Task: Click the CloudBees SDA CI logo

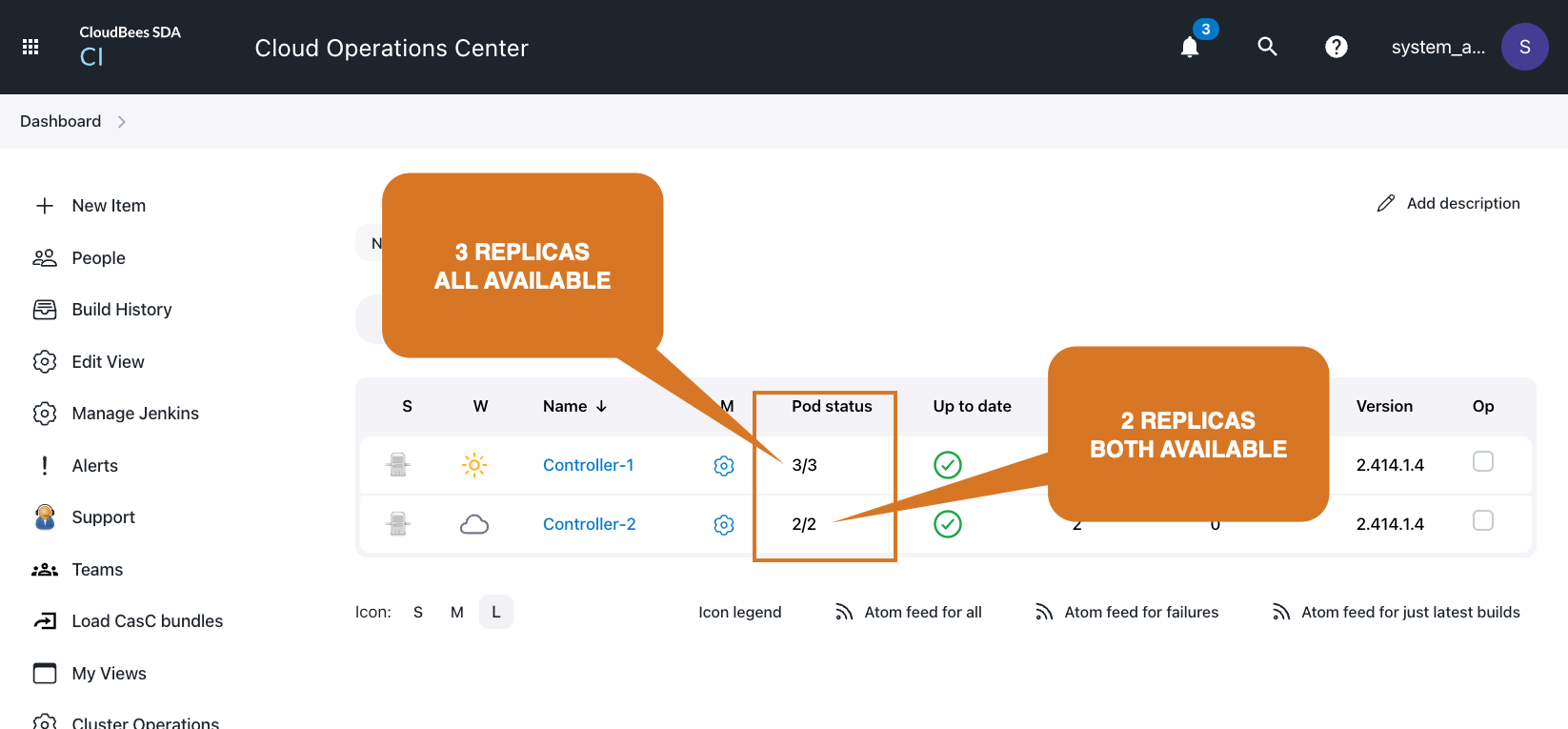Action: [x=130, y=46]
